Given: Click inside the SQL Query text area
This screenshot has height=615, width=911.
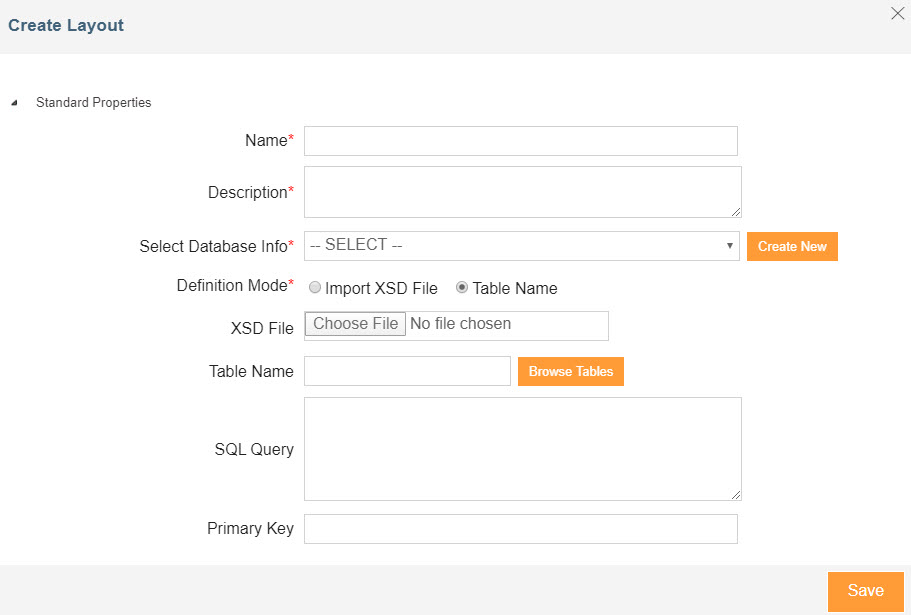Looking at the screenshot, I should [x=520, y=448].
